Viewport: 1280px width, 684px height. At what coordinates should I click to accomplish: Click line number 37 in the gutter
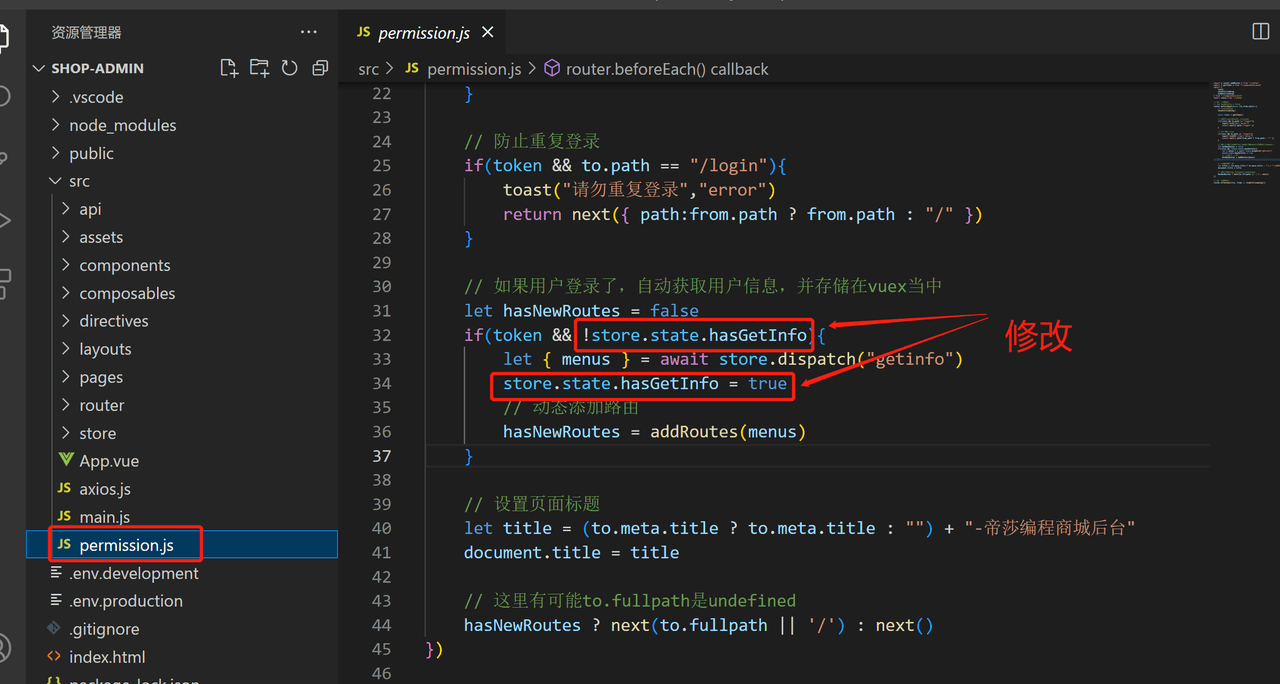click(x=382, y=456)
